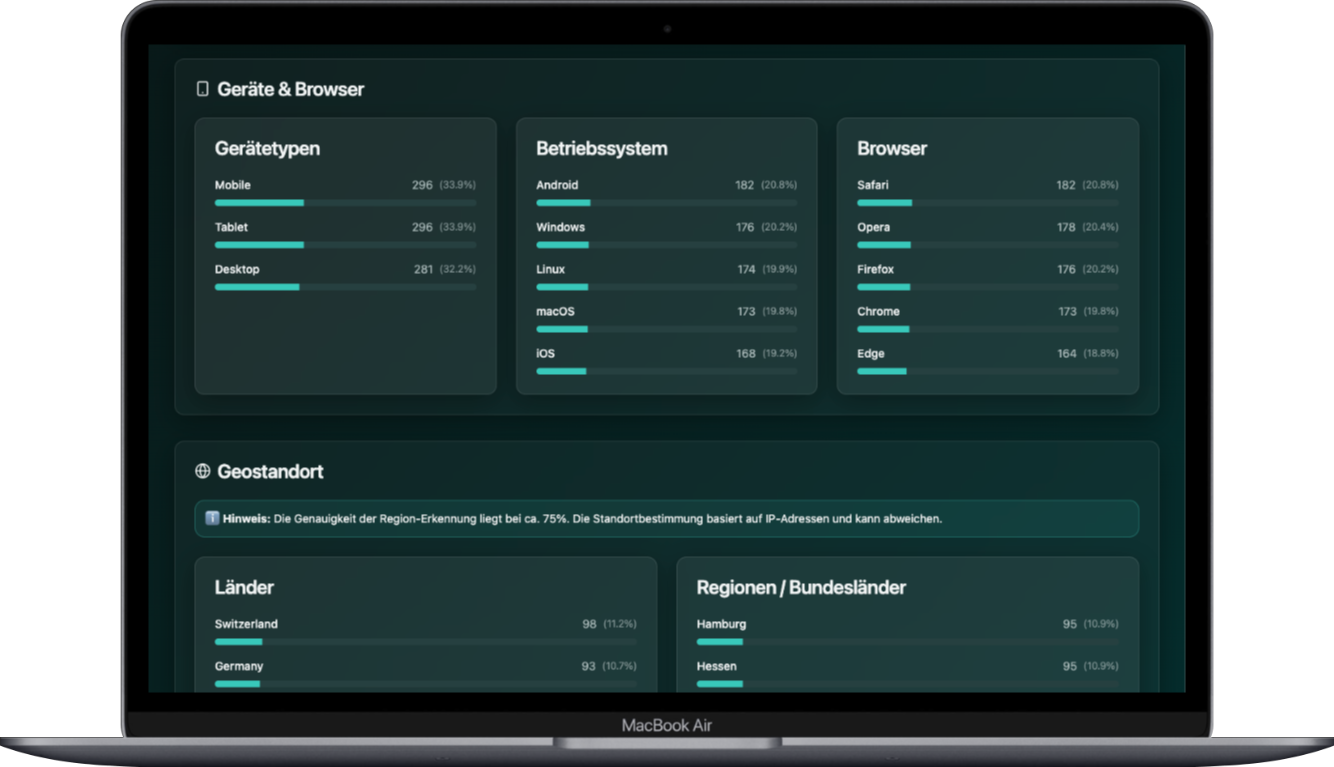Select the Länder card heading
The image size is (1334, 767).
click(244, 587)
